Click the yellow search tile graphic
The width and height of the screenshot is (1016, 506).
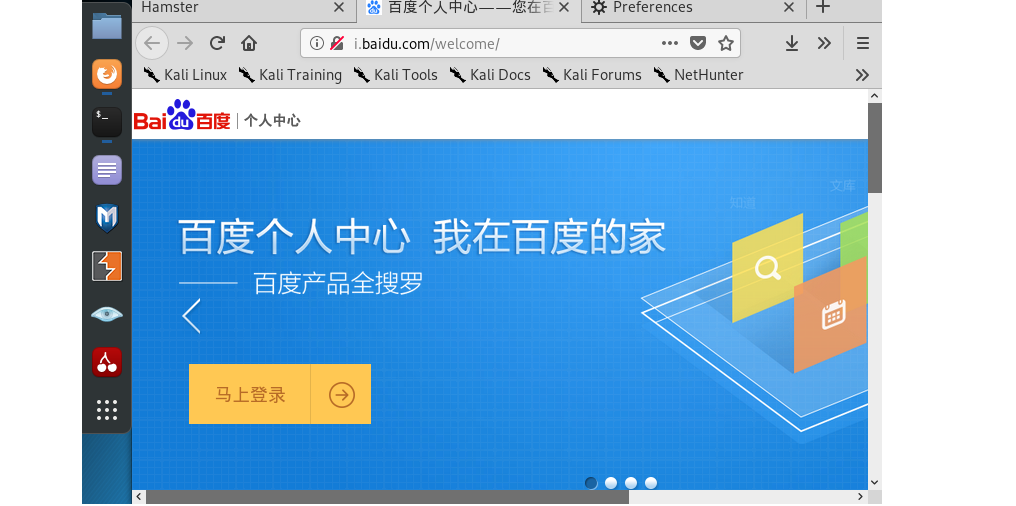tap(767, 268)
